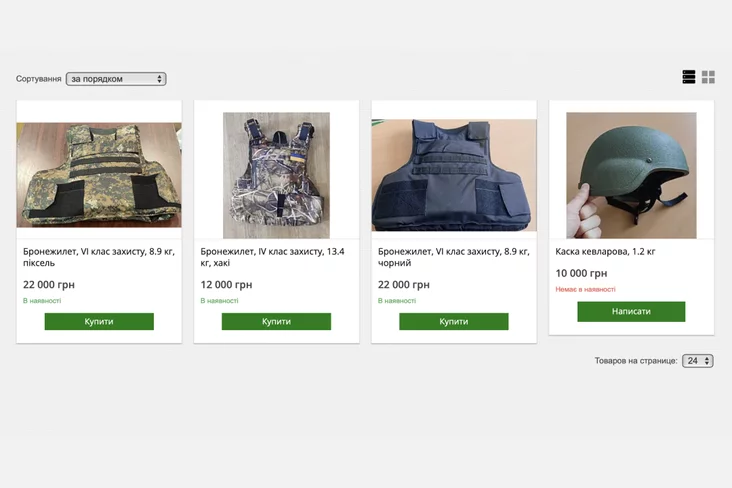Open black bulletproof vest product photo
This screenshot has width=732, height=488.
click(x=454, y=175)
